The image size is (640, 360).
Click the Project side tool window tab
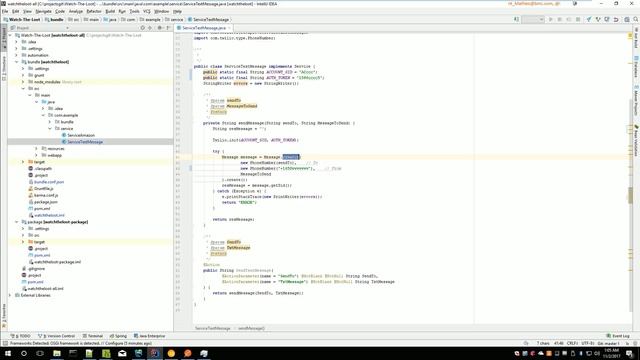4,37
